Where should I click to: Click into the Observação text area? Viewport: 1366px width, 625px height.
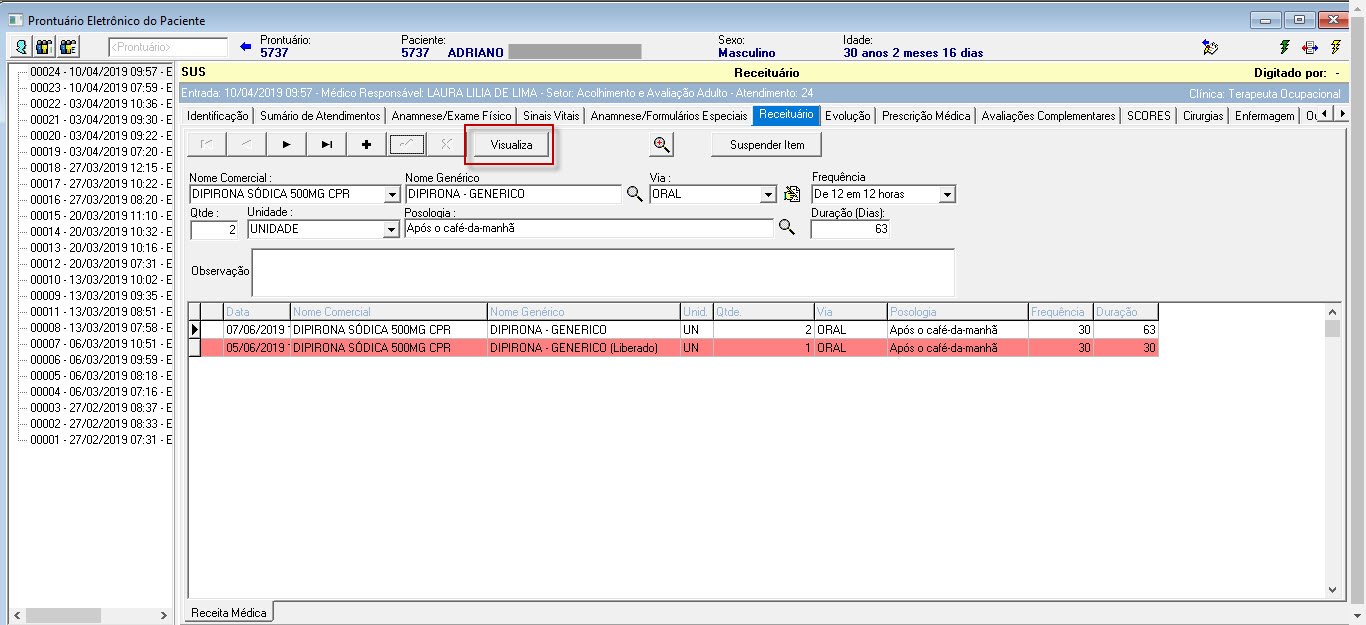coord(603,272)
